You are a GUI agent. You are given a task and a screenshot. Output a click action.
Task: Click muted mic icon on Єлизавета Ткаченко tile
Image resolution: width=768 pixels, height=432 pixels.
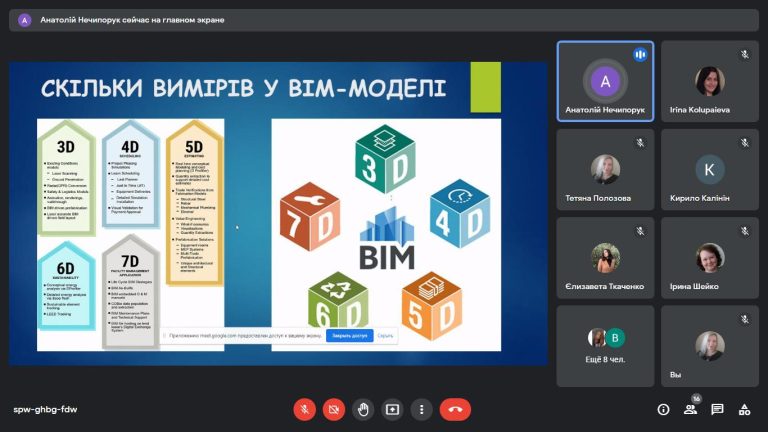coord(640,231)
